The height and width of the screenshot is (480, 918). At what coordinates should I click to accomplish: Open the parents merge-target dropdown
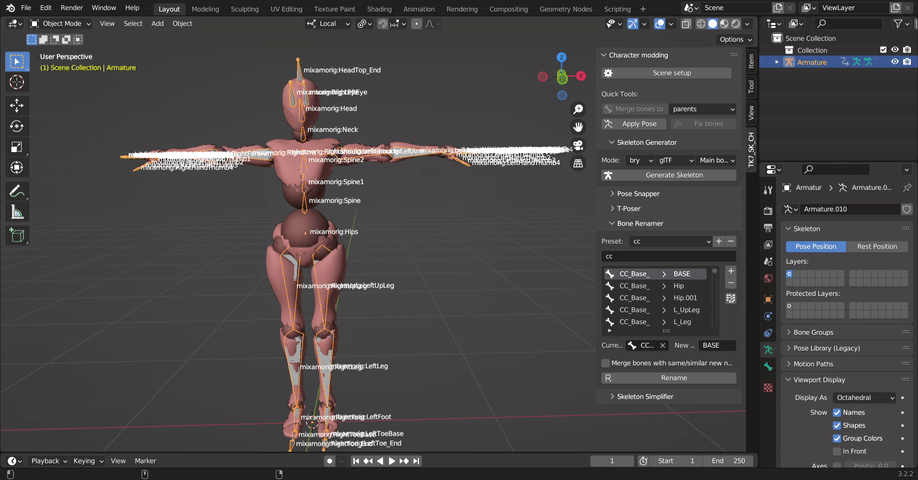pyautogui.click(x=703, y=109)
